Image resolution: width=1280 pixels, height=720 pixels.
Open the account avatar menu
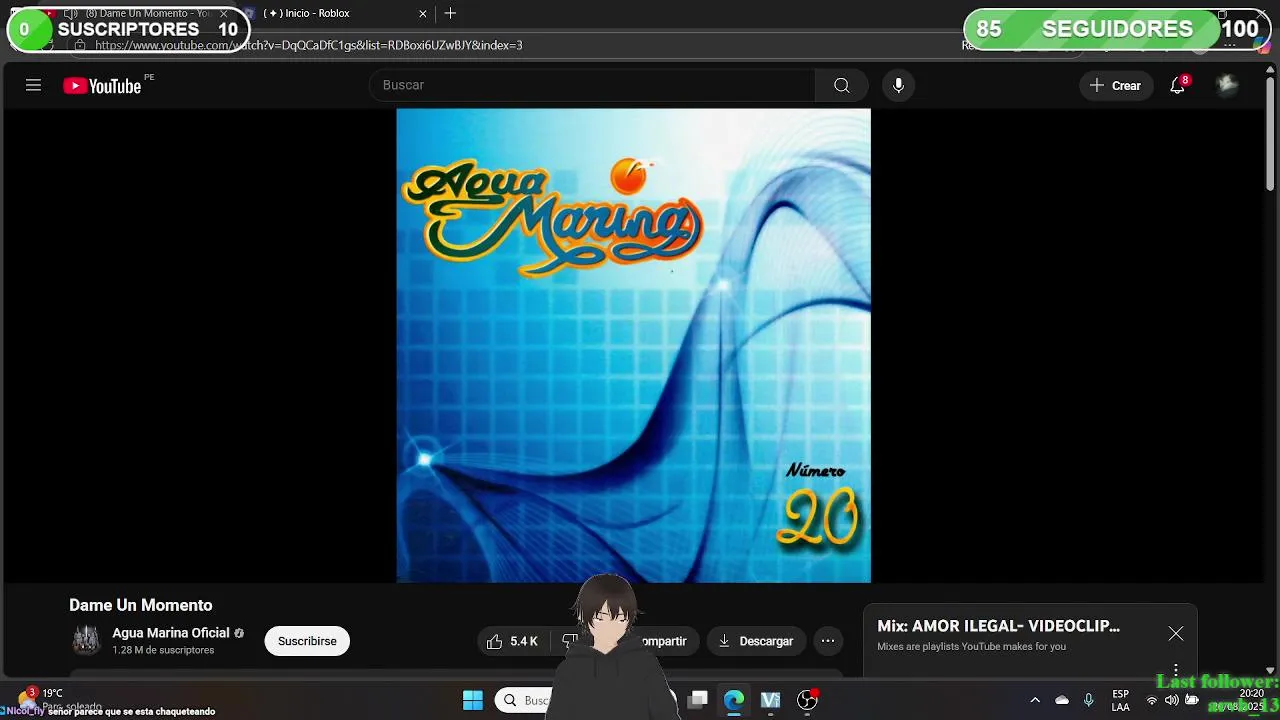1227,85
